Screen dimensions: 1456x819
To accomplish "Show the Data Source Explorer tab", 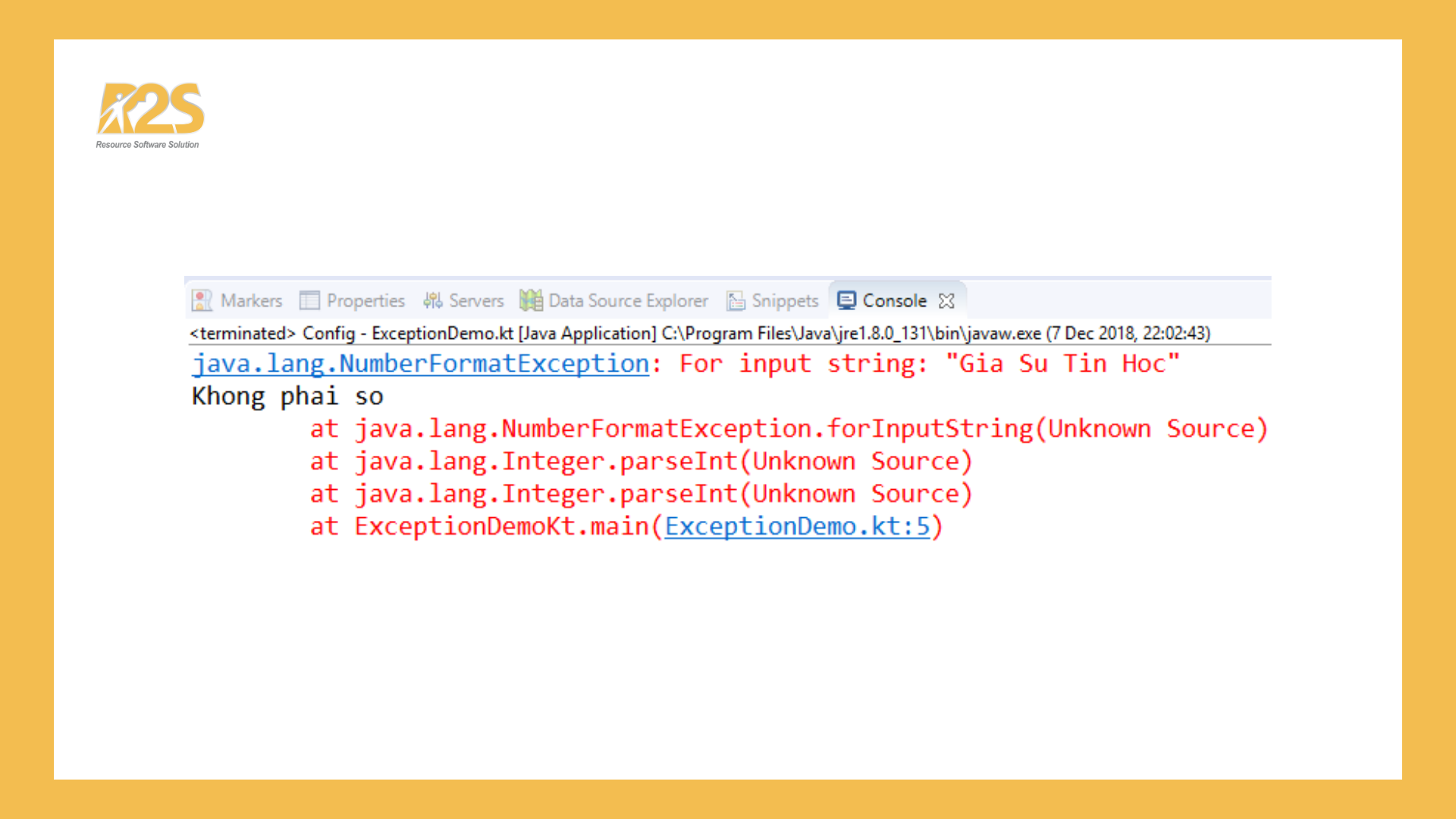I will click(x=628, y=300).
